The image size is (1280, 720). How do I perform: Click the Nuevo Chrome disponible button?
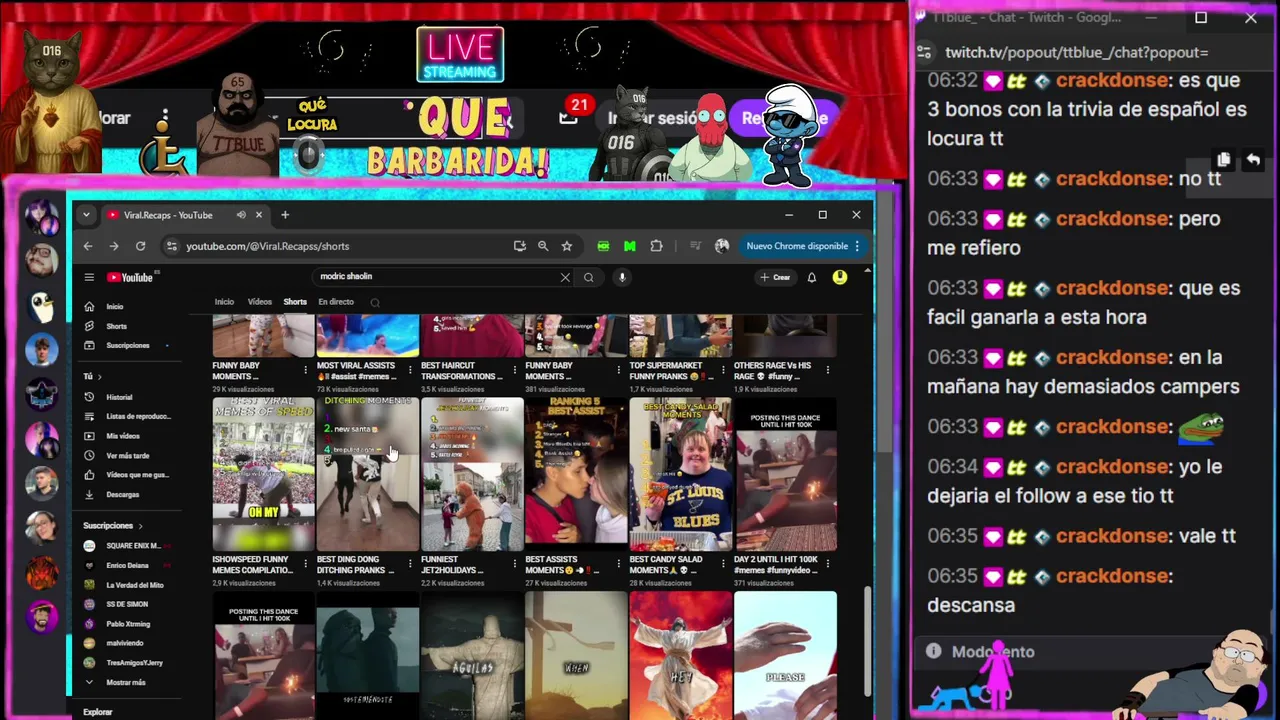point(797,246)
